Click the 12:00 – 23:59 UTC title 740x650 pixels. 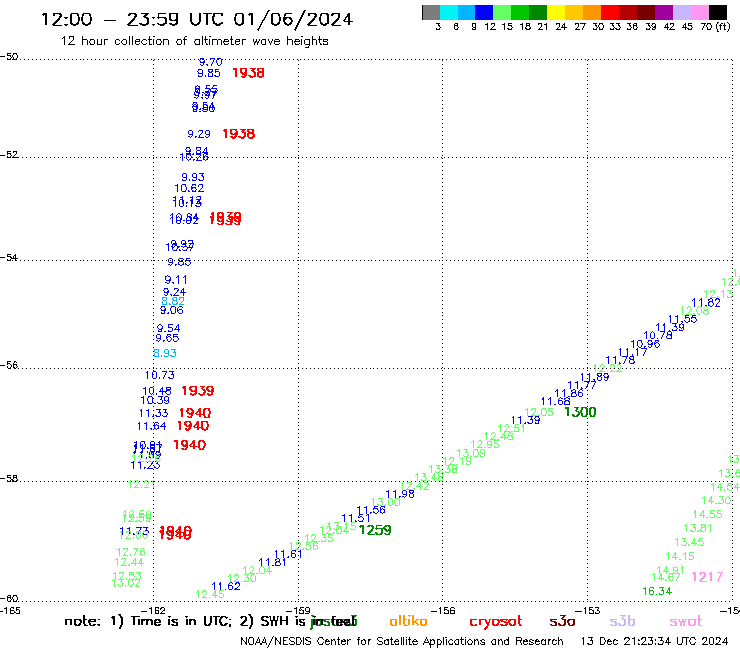pos(197,19)
